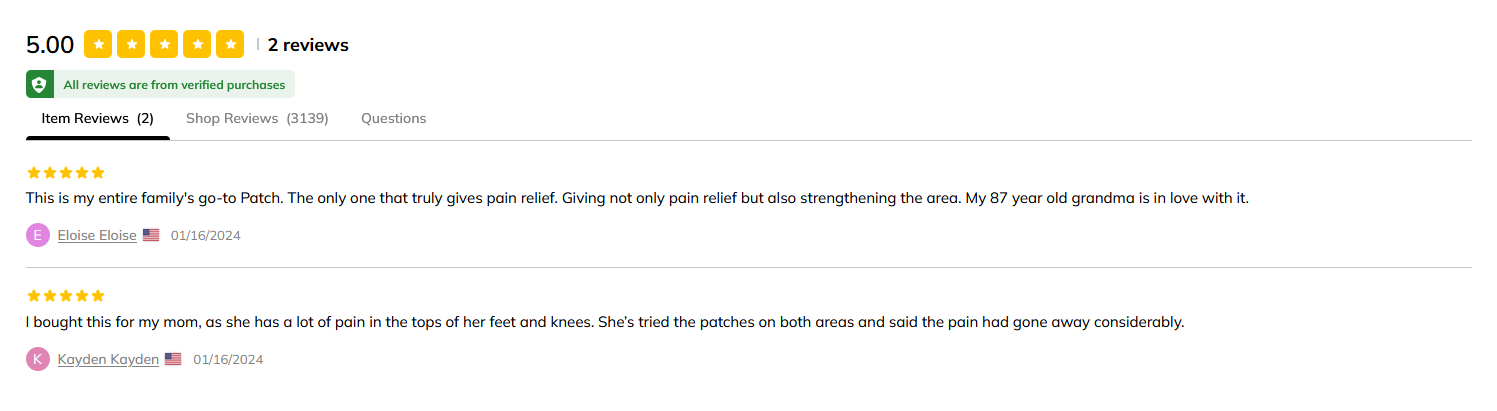This screenshot has height=411, width=1497.
Task: Click the star rating on Kayden's review
Action: (66, 296)
